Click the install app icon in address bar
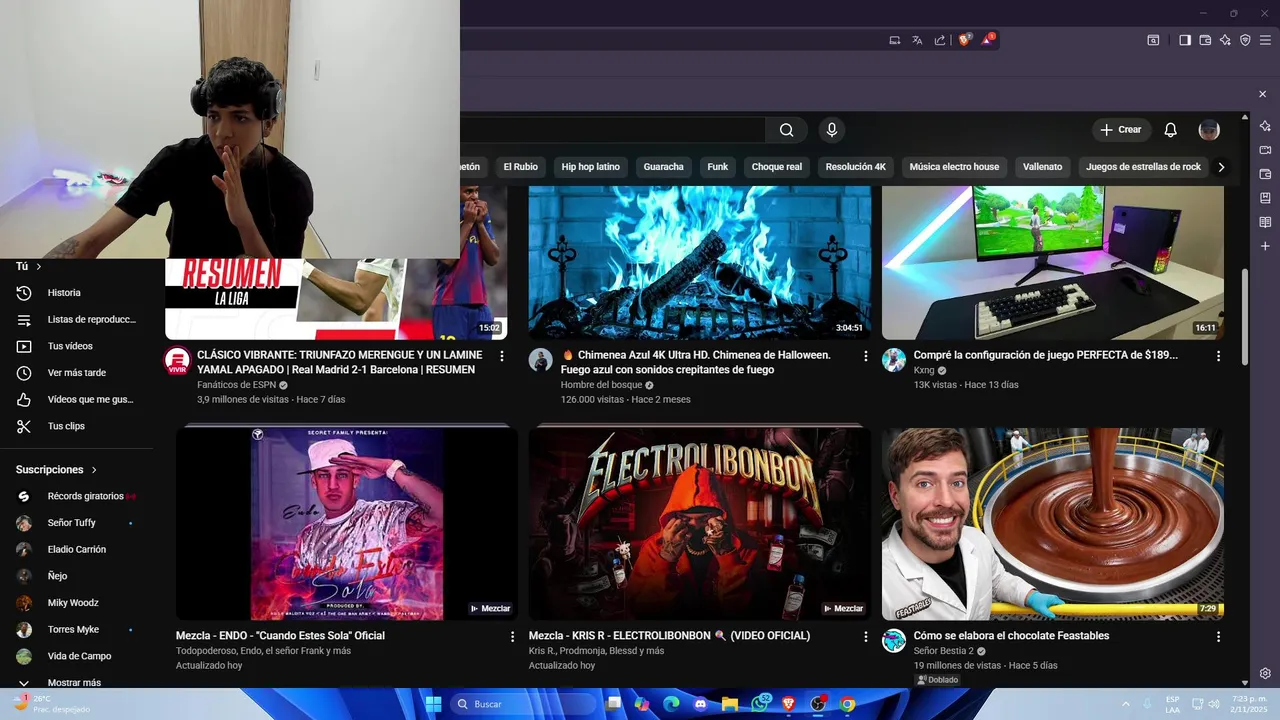Viewport: 1280px width, 720px height. (x=895, y=40)
